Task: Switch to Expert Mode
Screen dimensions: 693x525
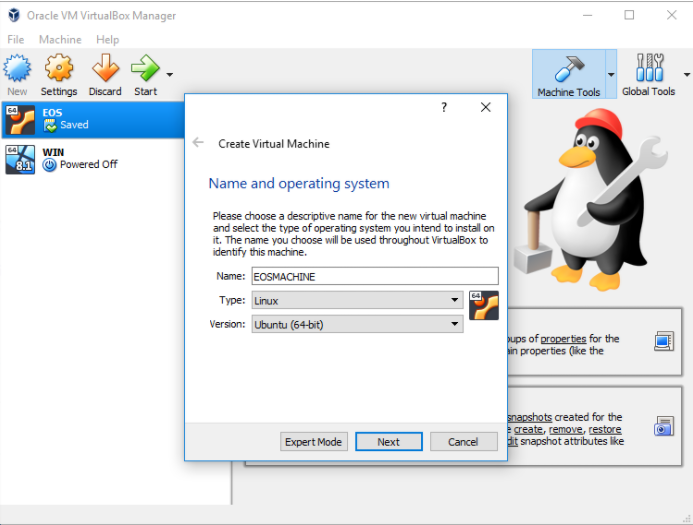Action: click(x=314, y=442)
